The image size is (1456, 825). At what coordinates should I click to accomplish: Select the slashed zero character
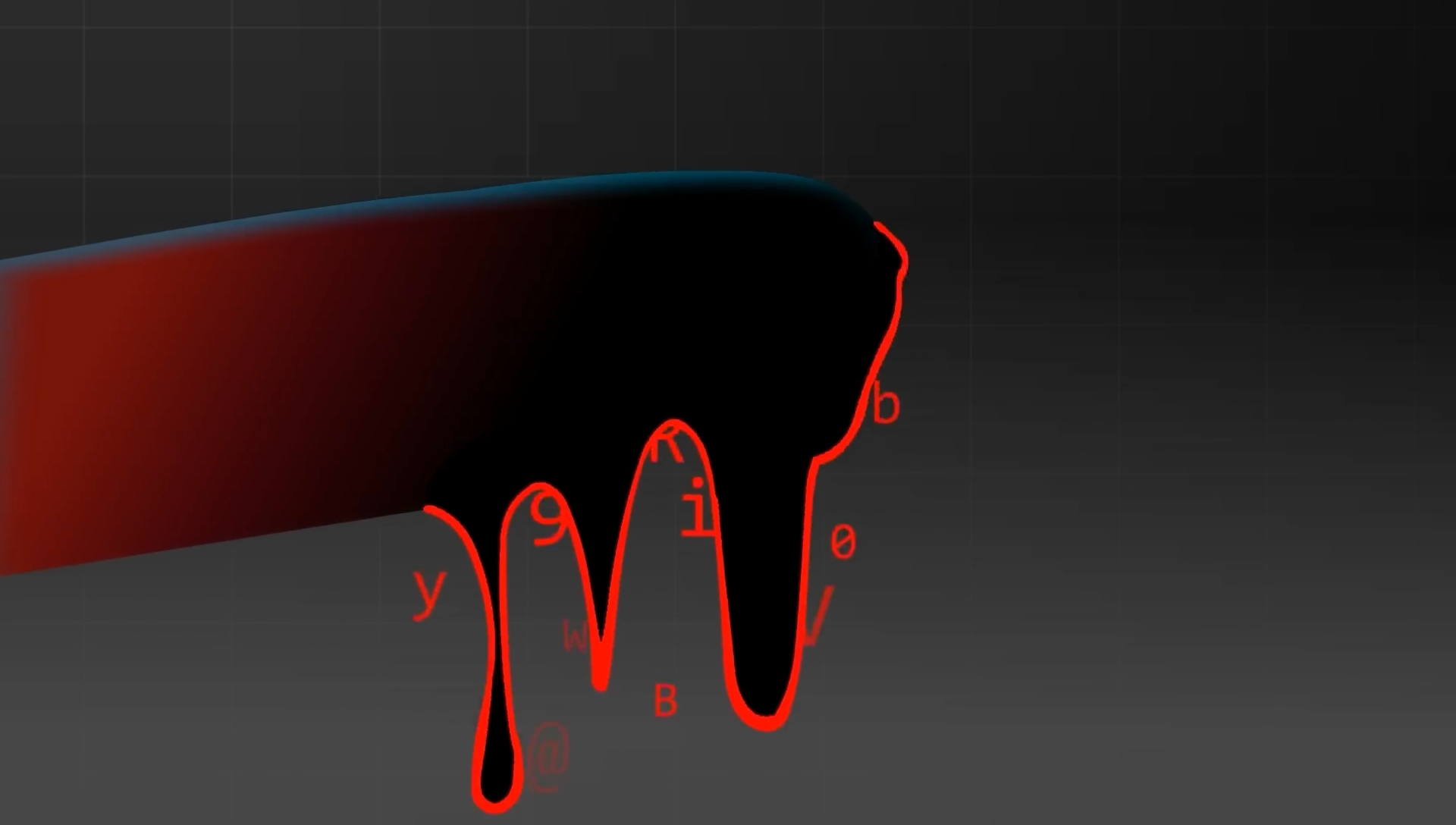point(843,542)
